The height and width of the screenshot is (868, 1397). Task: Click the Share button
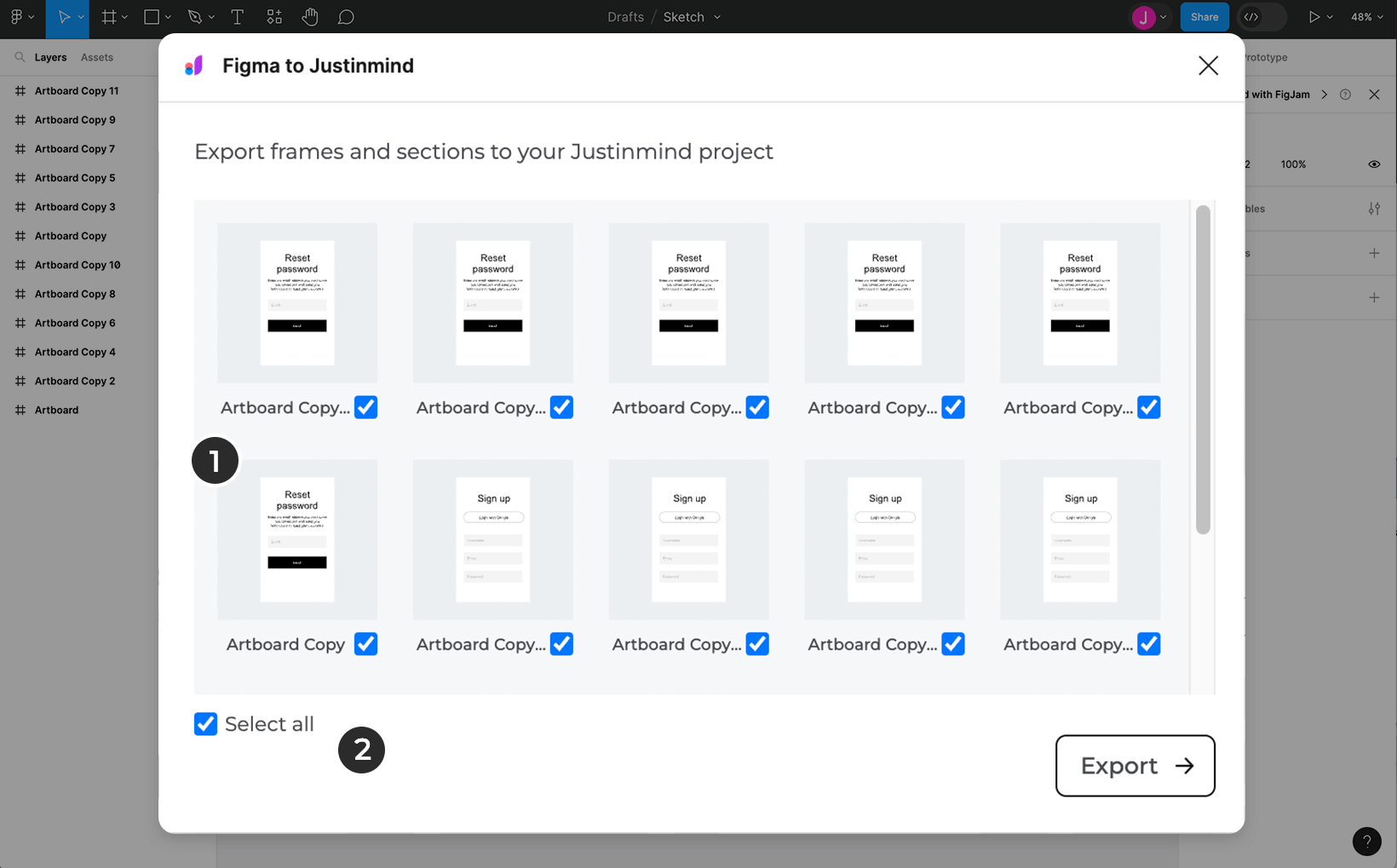[x=1204, y=17]
